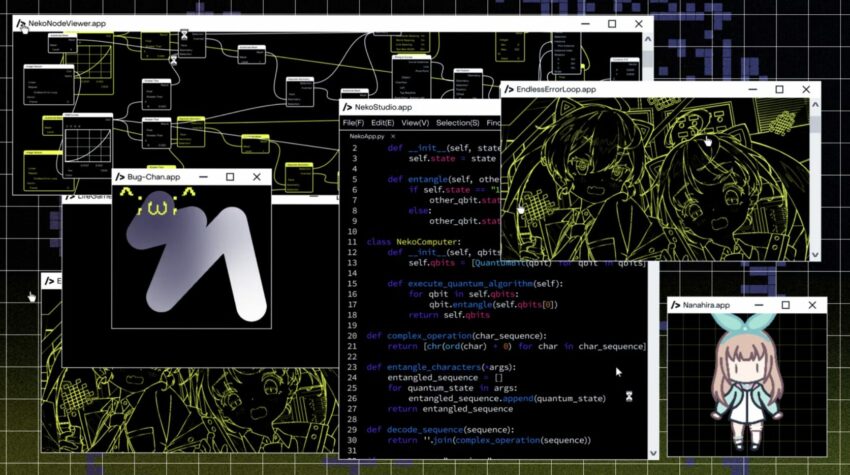Open the Edit(E) menu in NekoStudio

coord(382,123)
